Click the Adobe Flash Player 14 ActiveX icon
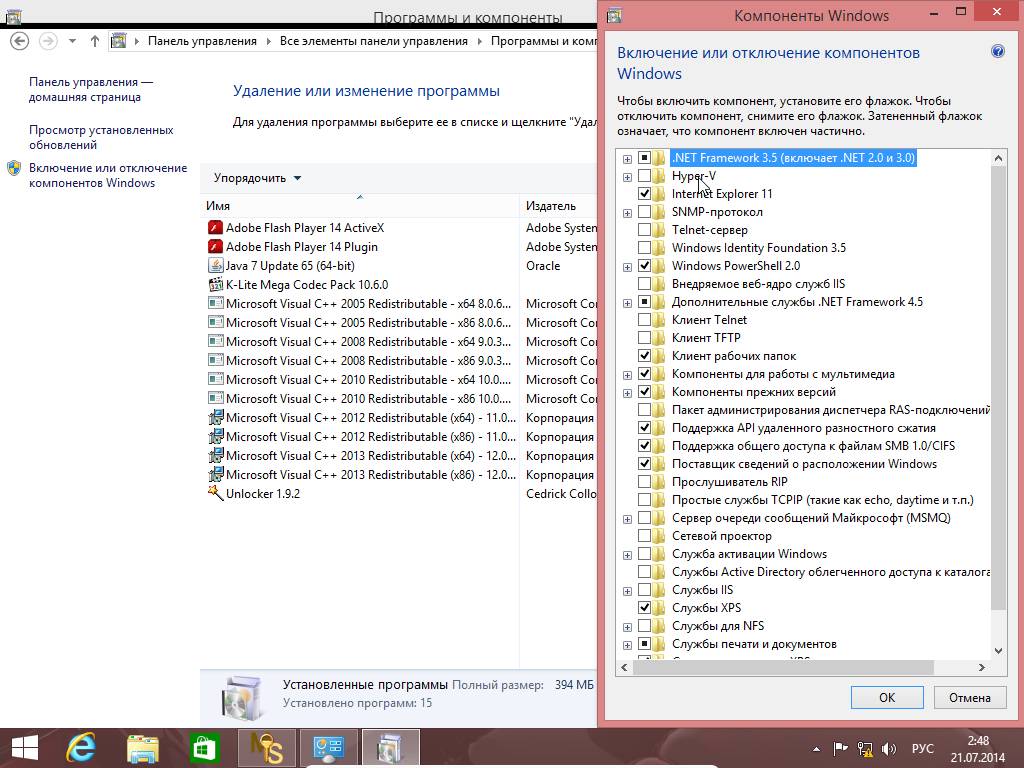Image resolution: width=1024 pixels, height=768 pixels. [215, 228]
